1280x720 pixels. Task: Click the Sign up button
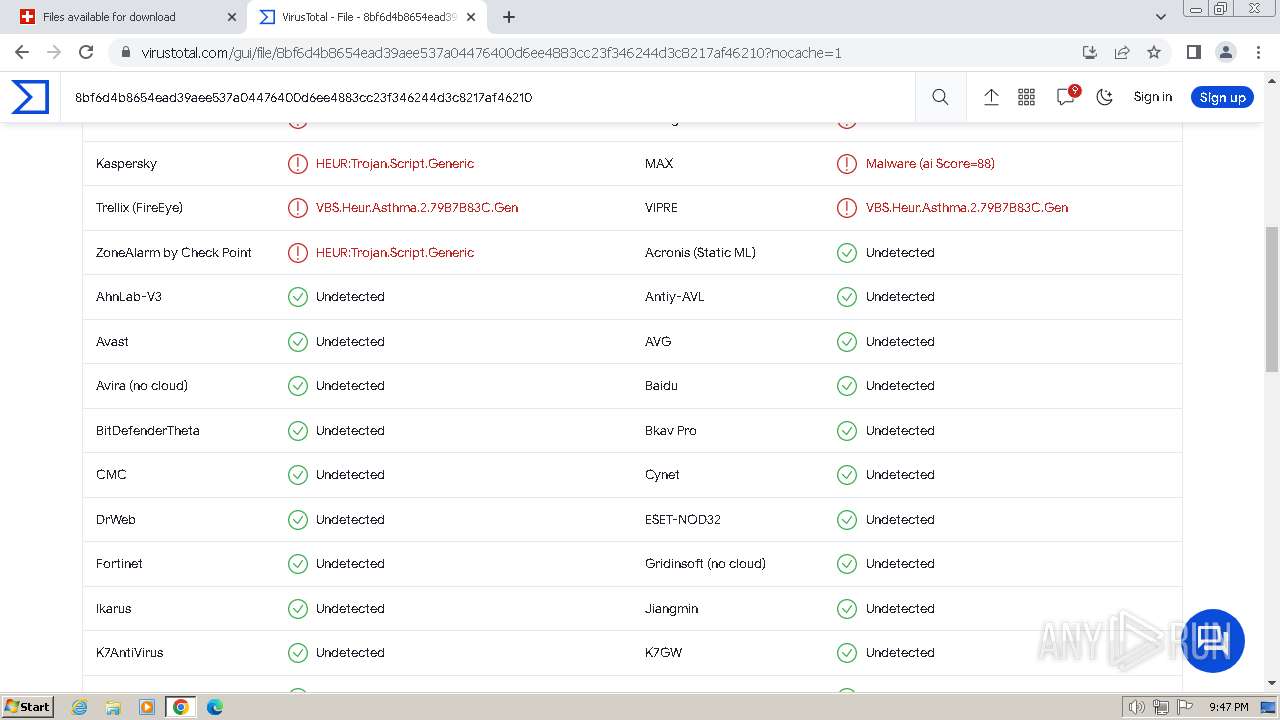pyautogui.click(x=1222, y=97)
